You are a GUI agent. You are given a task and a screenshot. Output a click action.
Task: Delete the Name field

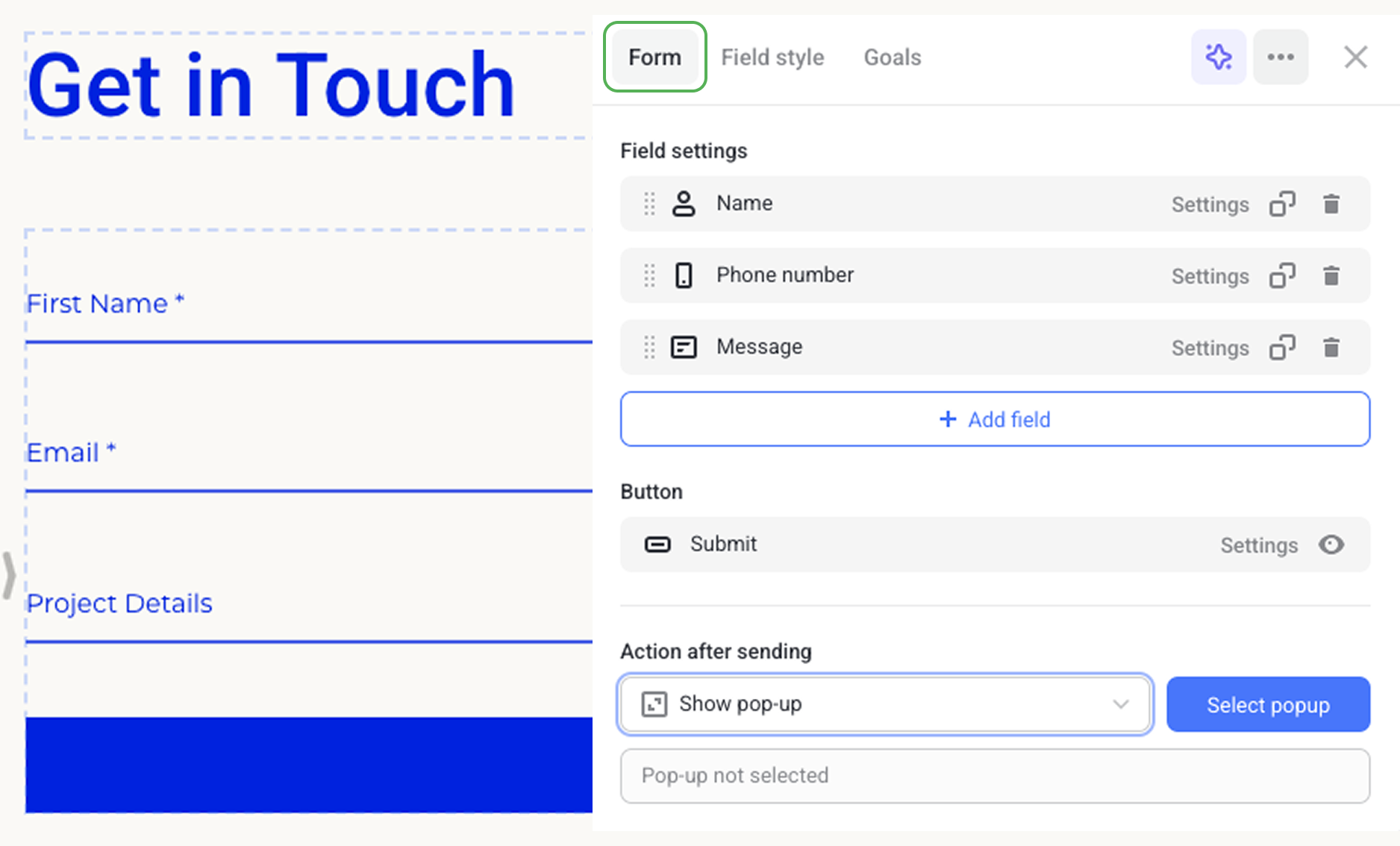point(1331,204)
